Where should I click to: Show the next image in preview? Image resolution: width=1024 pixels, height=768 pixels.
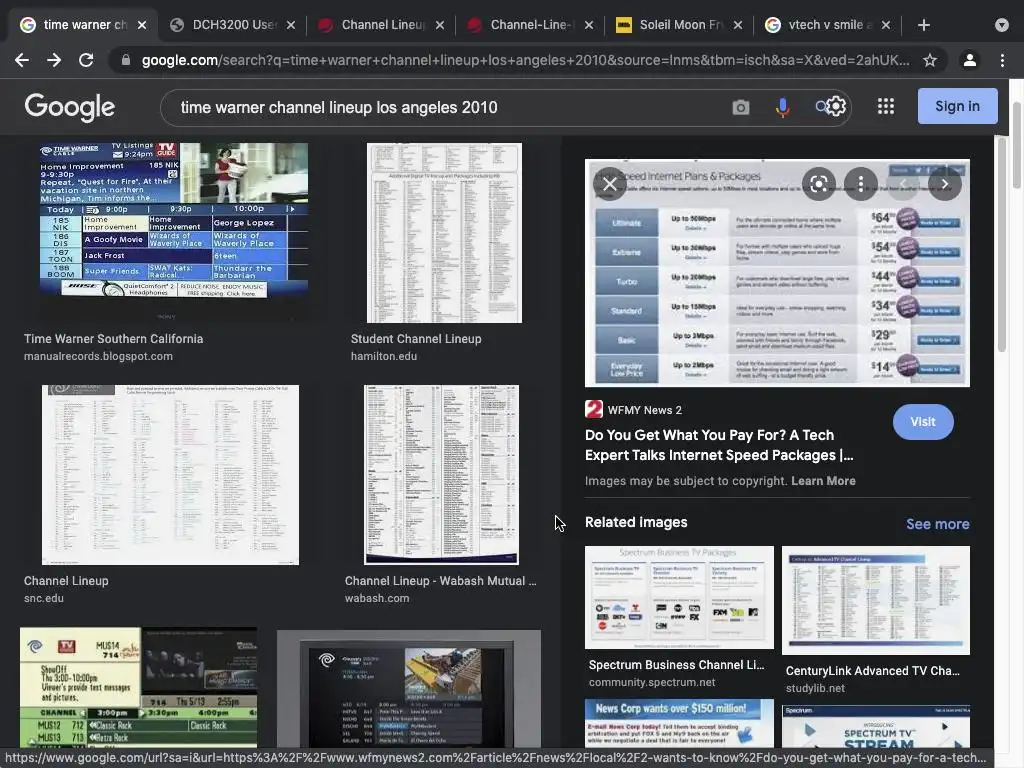(944, 184)
